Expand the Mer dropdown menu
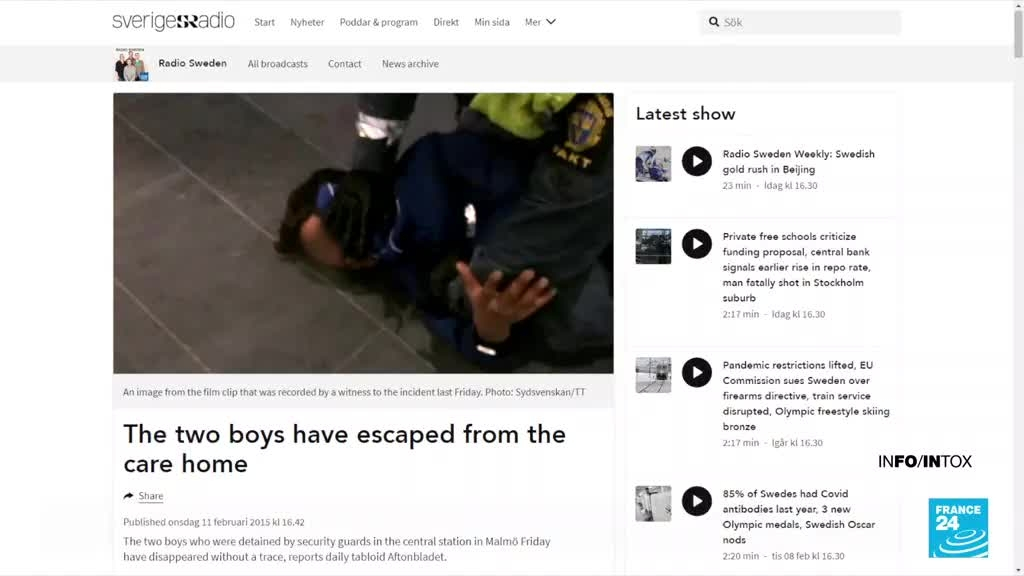This screenshot has height=576, width=1024. [x=540, y=22]
